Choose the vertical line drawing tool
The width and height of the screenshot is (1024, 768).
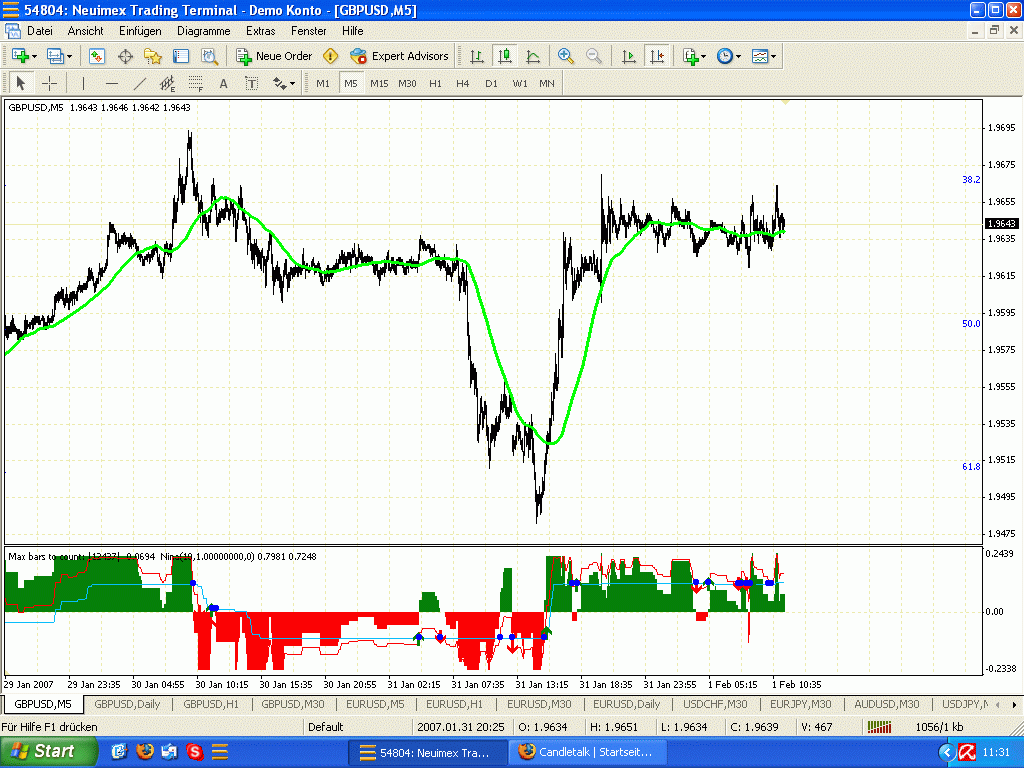(x=83, y=83)
